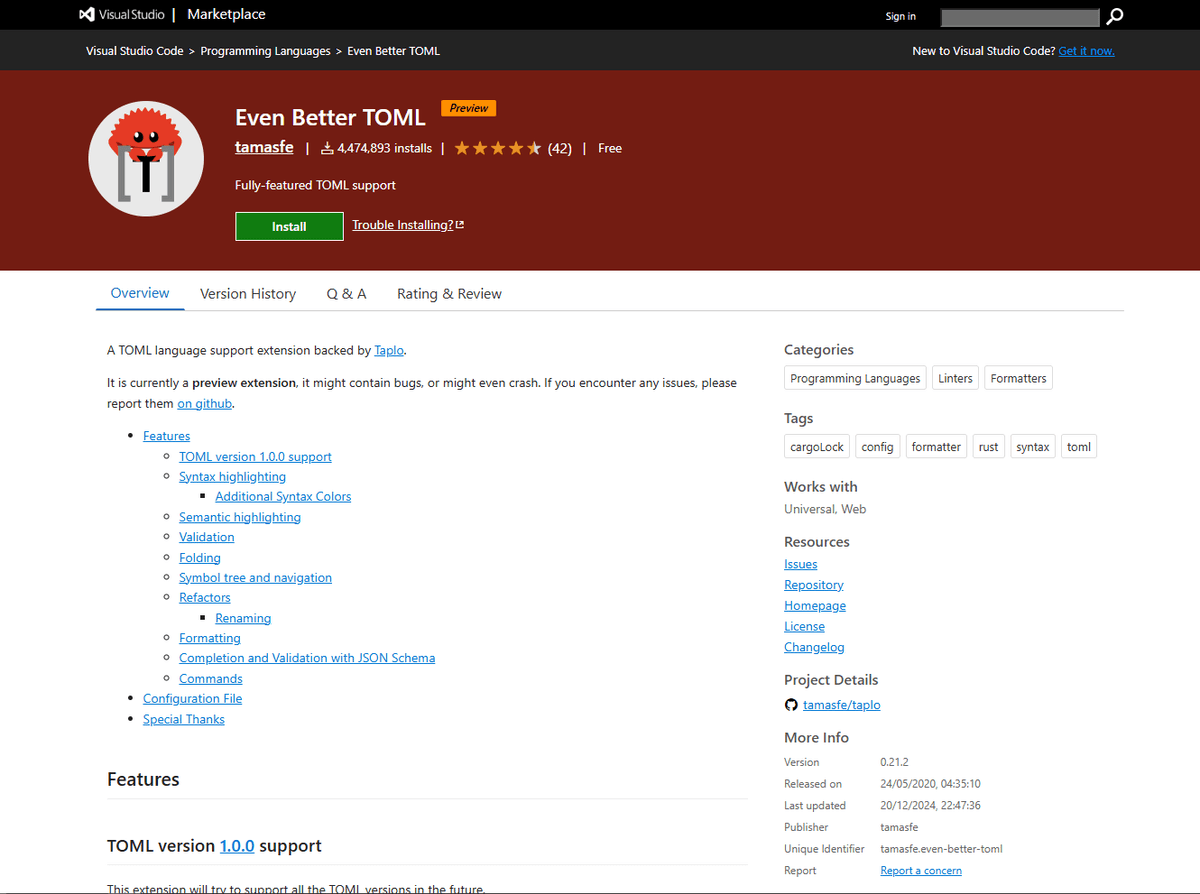Open the Changelog resource link

point(814,647)
